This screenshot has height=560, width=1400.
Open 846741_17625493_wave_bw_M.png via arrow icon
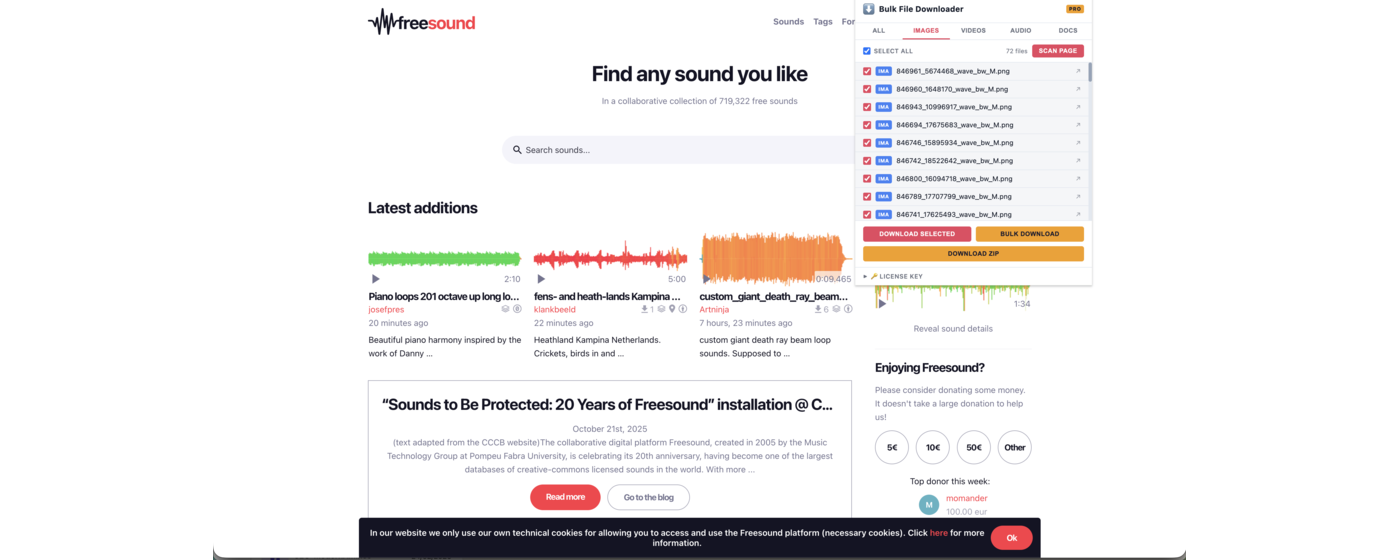tap(1078, 214)
